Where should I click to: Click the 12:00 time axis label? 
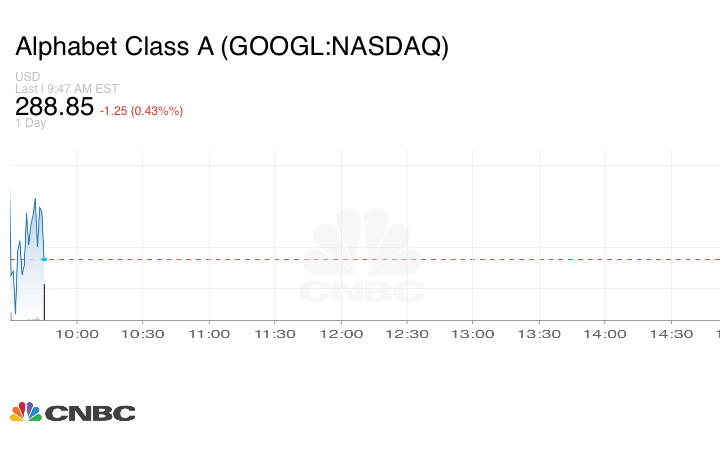pyautogui.click(x=340, y=334)
